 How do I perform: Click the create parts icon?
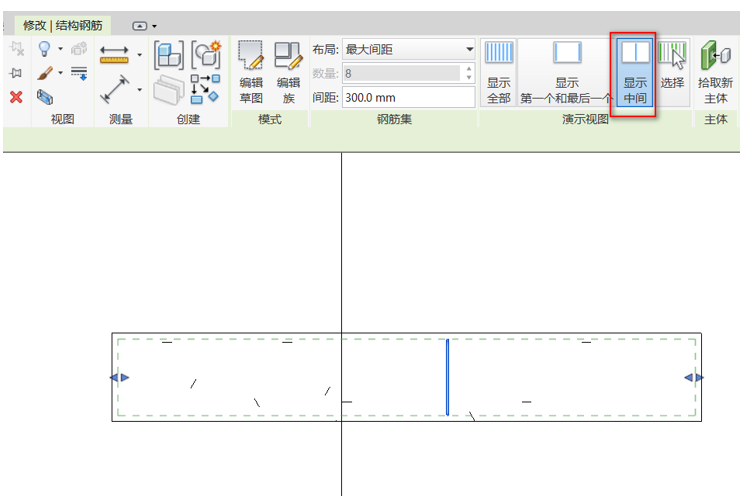pyautogui.click(x=169, y=55)
